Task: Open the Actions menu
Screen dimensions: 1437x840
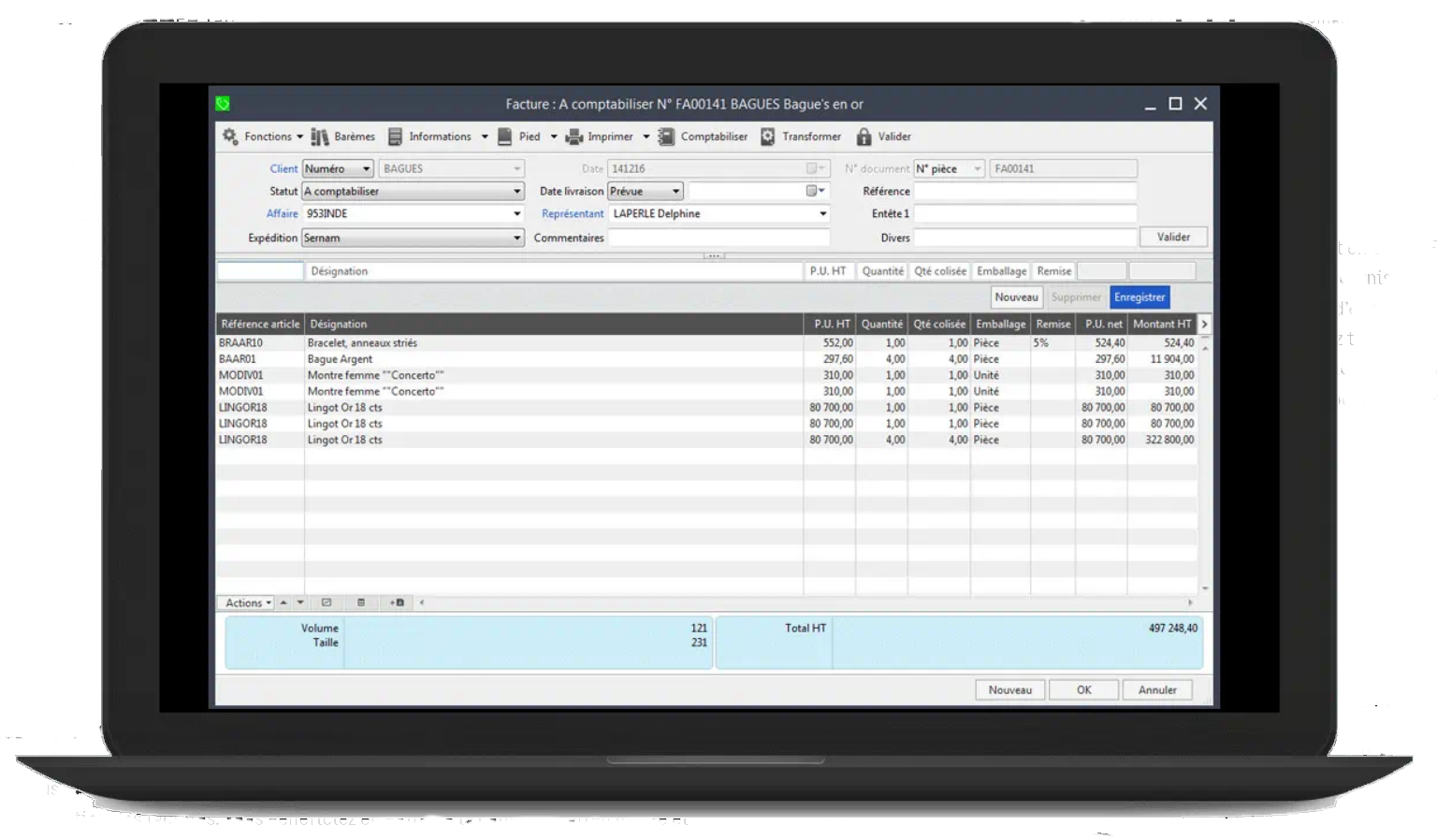Action: pos(245,602)
